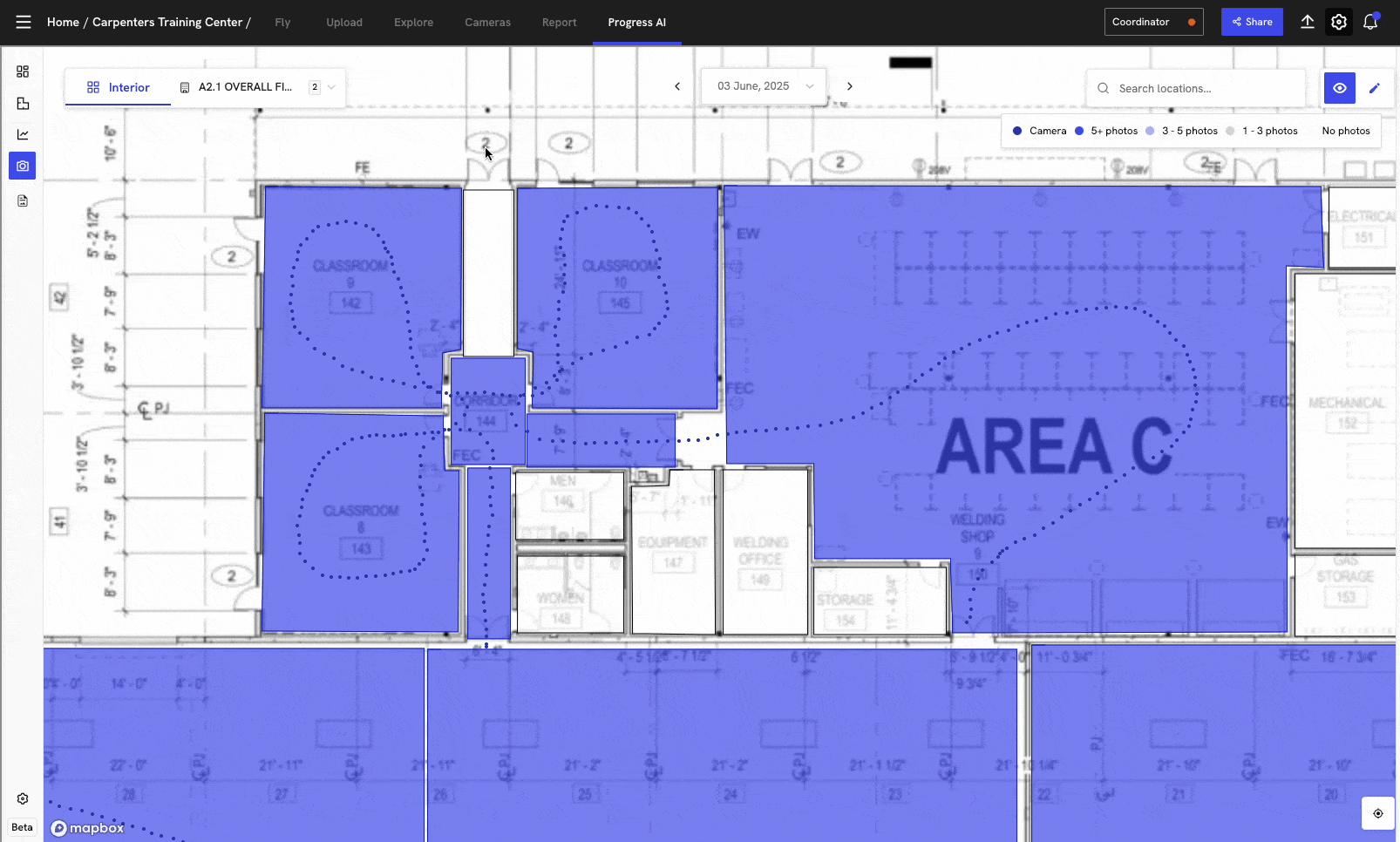
Task: Open the hamburger navigation menu
Action: (x=24, y=22)
